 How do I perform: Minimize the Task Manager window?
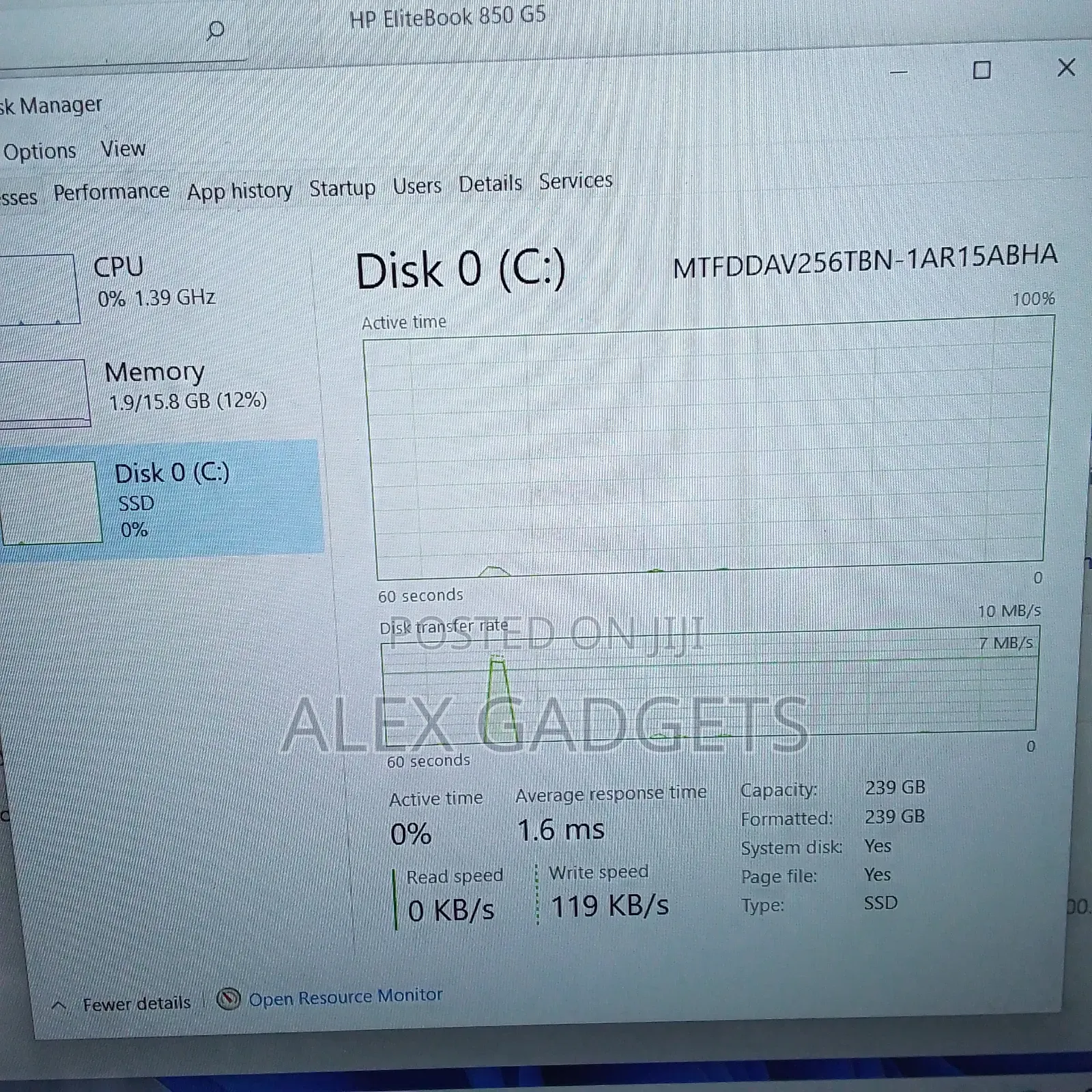pyautogui.click(x=899, y=72)
